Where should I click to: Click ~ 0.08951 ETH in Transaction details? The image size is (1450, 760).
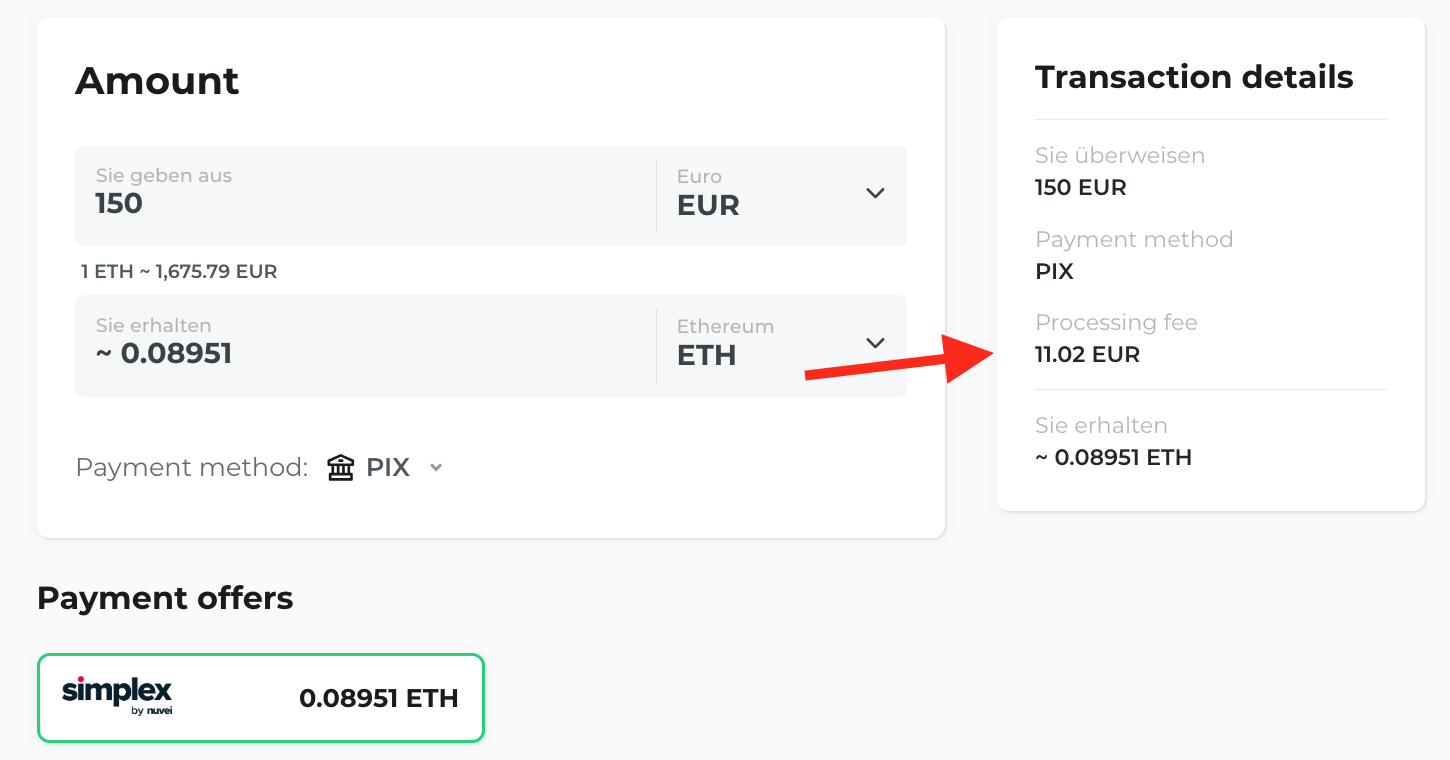click(x=1113, y=458)
